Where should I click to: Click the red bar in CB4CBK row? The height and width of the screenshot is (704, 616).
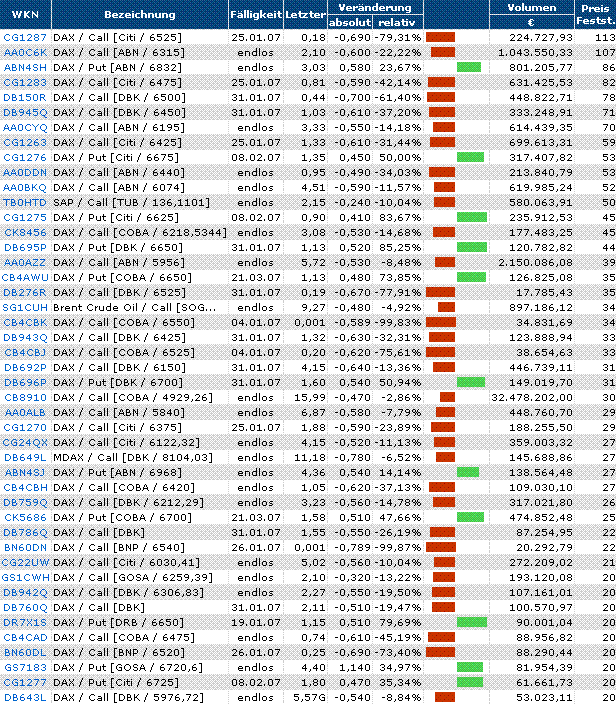(441, 322)
